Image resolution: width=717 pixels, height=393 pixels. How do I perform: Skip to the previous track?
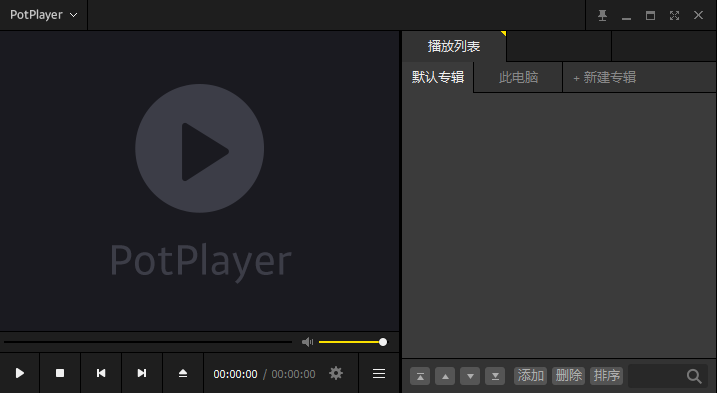(101, 373)
